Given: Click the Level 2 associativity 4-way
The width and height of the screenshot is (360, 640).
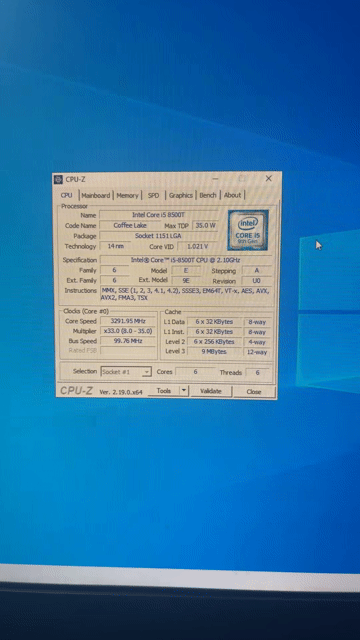Looking at the screenshot, I should tap(257, 342).
